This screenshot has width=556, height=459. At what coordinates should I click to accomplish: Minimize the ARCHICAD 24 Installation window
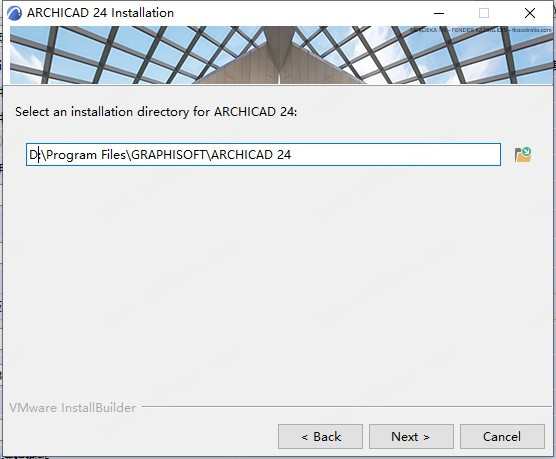(x=439, y=13)
